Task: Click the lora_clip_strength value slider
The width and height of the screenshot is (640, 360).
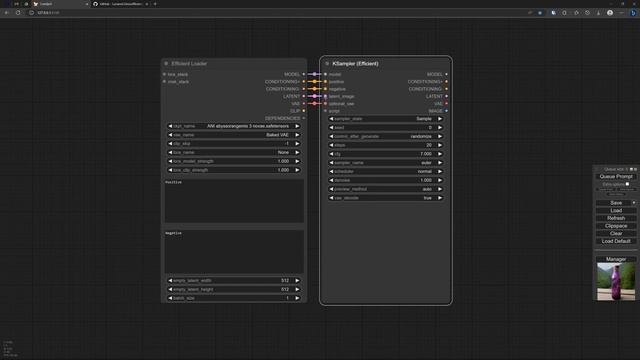Action: click(234, 170)
